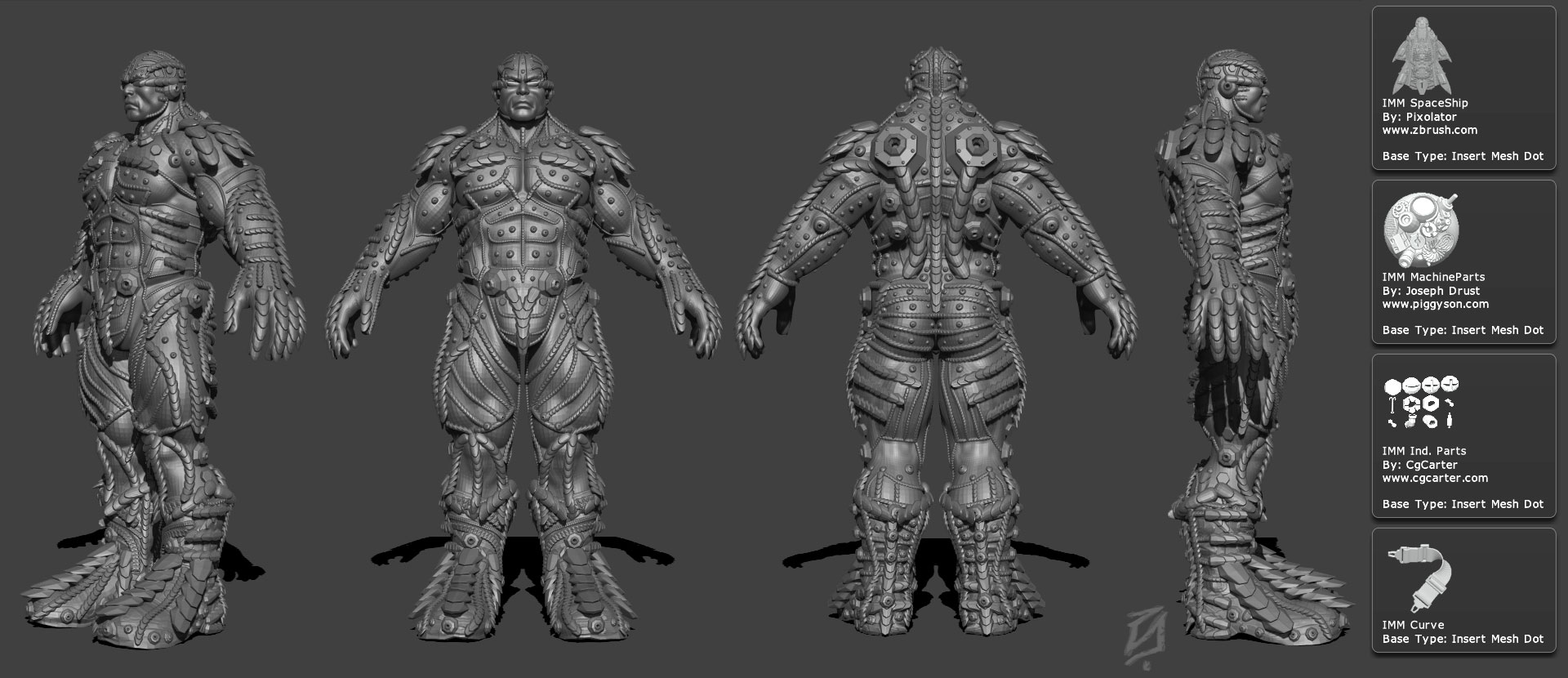Open the www.zbrush.com link
The image size is (1568, 678).
pos(1429,130)
